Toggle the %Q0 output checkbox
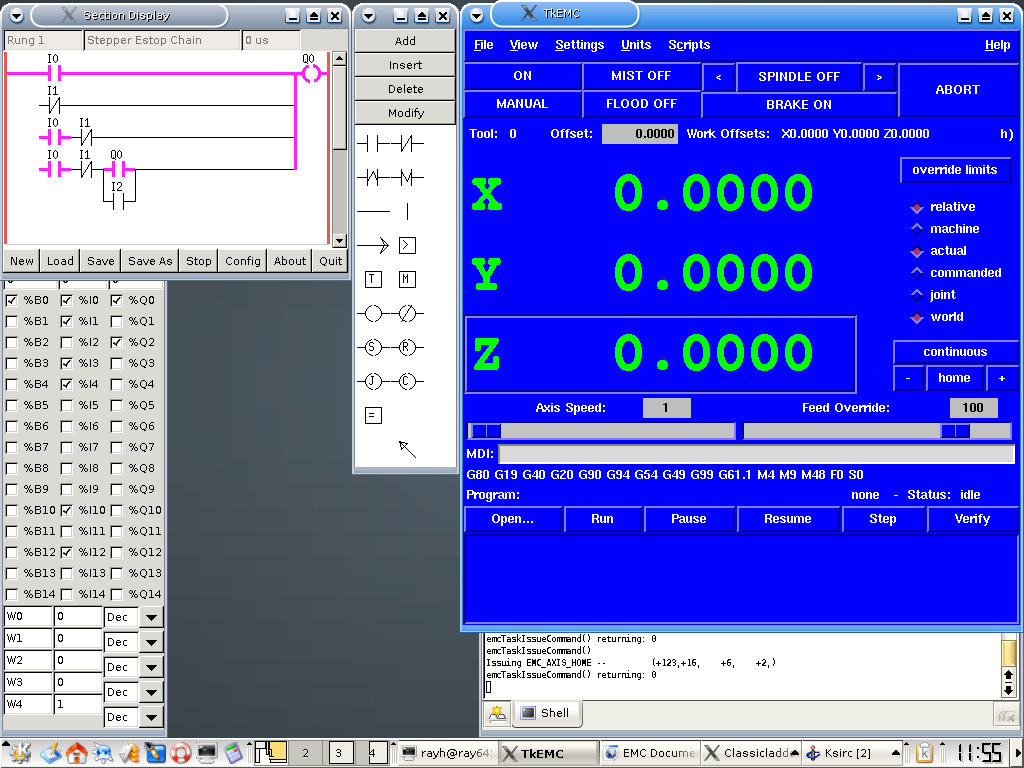Viewport: 1024px width, 768px height. (116, 300)
